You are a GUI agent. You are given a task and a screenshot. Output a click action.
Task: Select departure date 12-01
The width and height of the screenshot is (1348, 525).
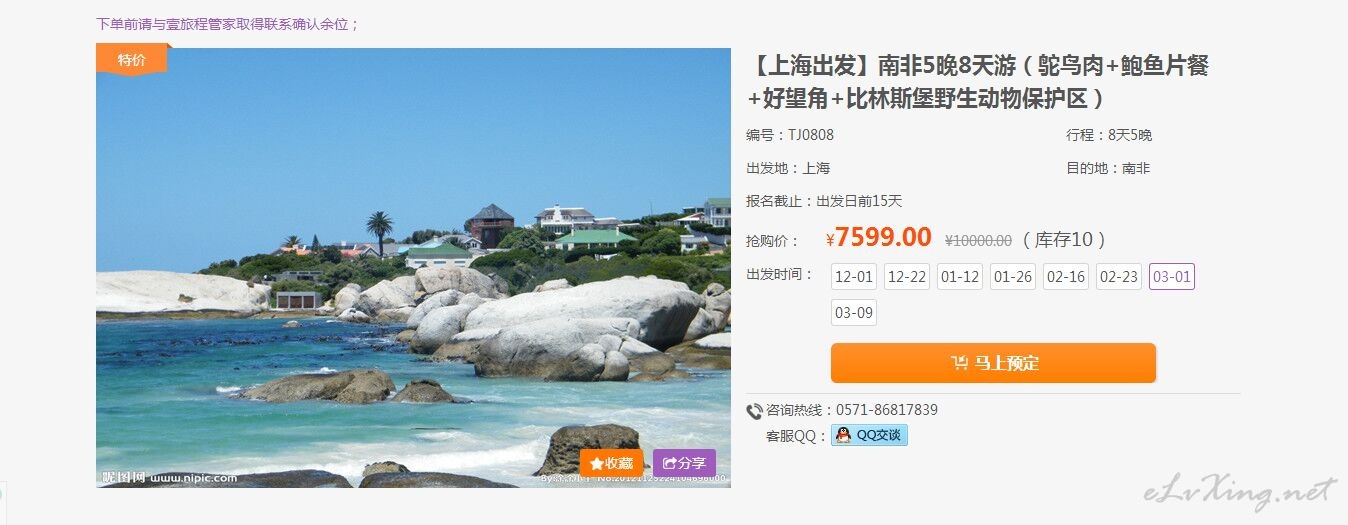point(854,277)
